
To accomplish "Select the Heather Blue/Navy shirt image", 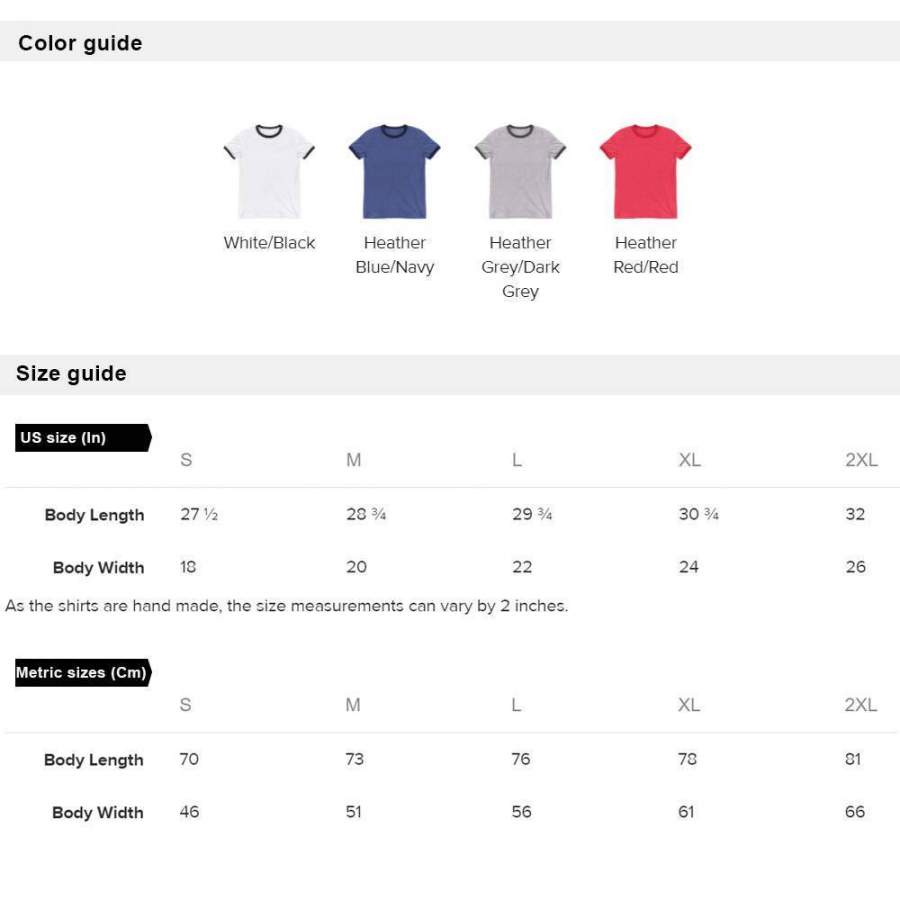I will tap(394, 171).
